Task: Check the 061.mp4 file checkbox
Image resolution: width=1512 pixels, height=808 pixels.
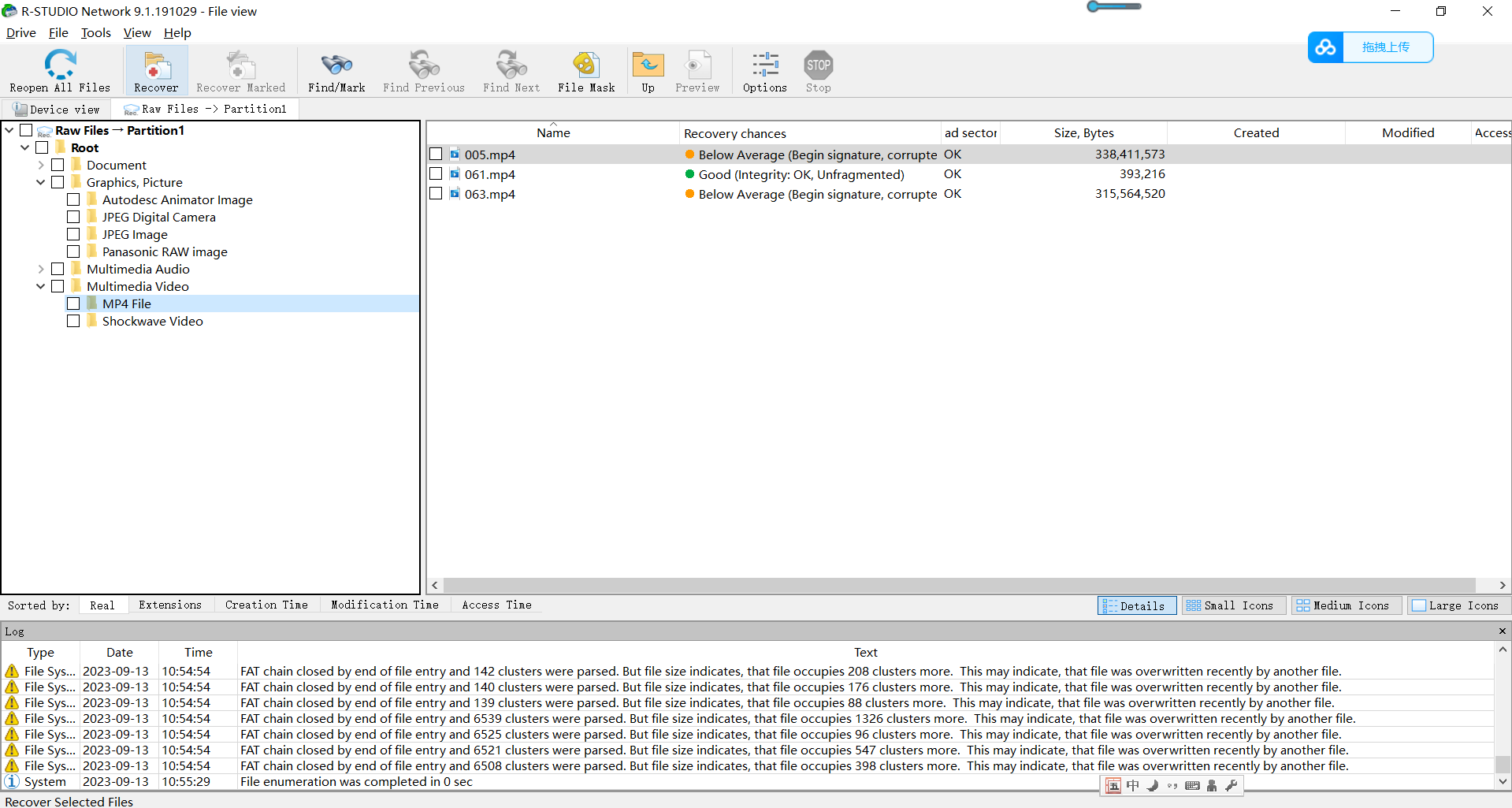Action: tap(436, 174)
